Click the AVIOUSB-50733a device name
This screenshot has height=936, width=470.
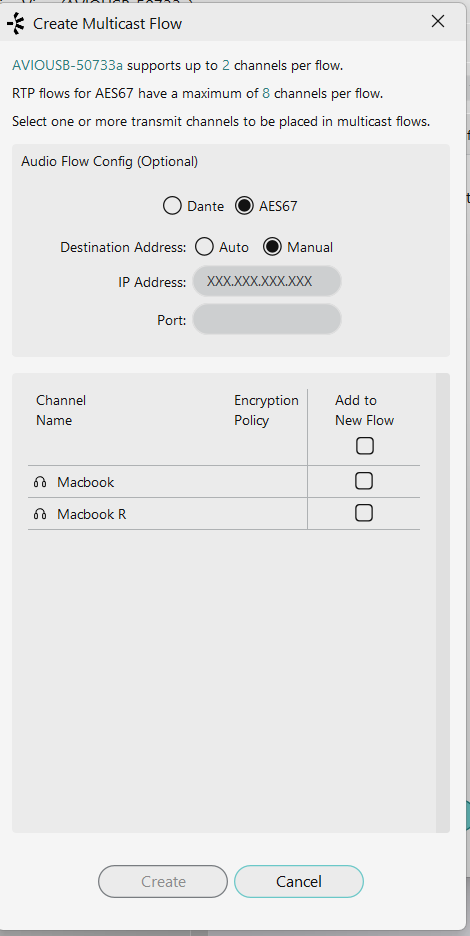click(67, 66)
